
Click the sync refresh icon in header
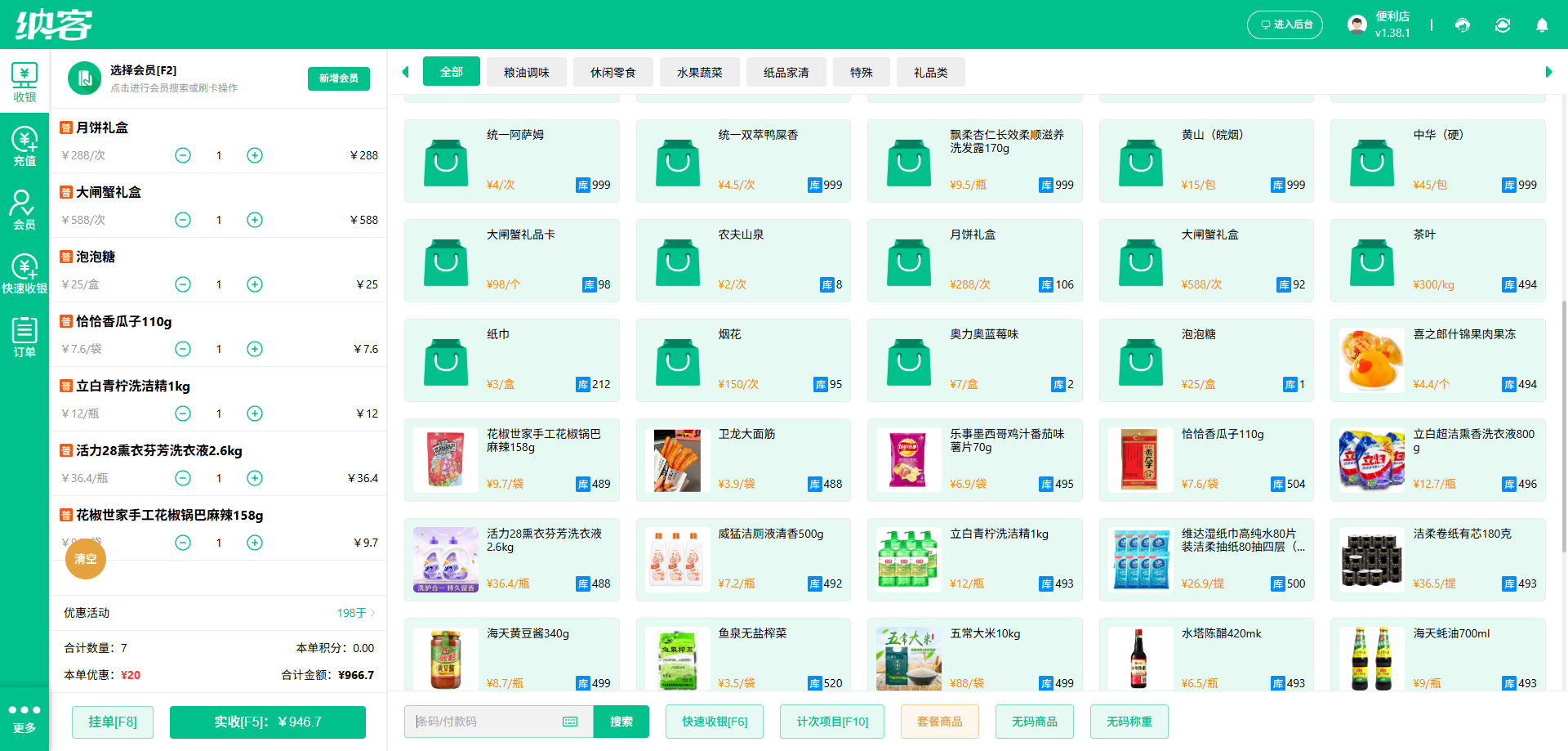point(1503,25)
